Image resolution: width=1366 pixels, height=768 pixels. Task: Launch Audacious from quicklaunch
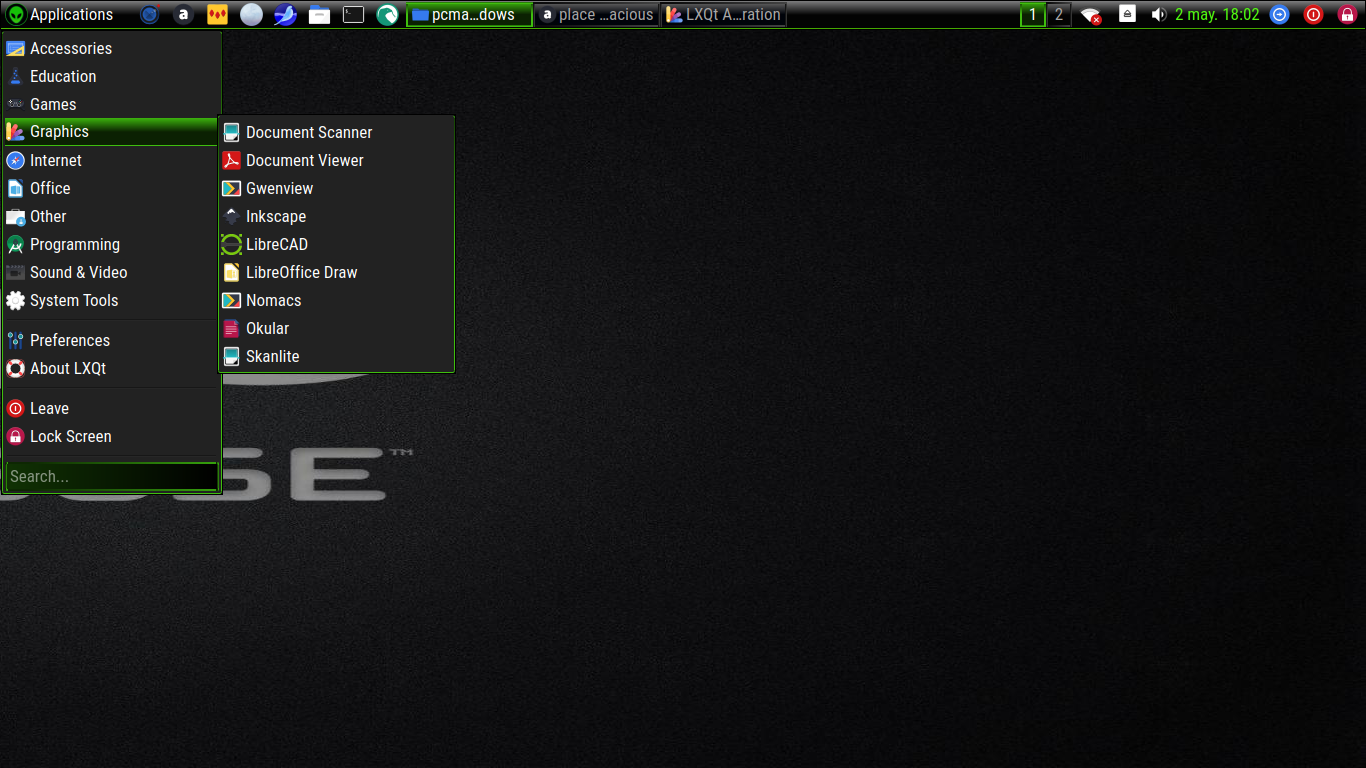183,15
